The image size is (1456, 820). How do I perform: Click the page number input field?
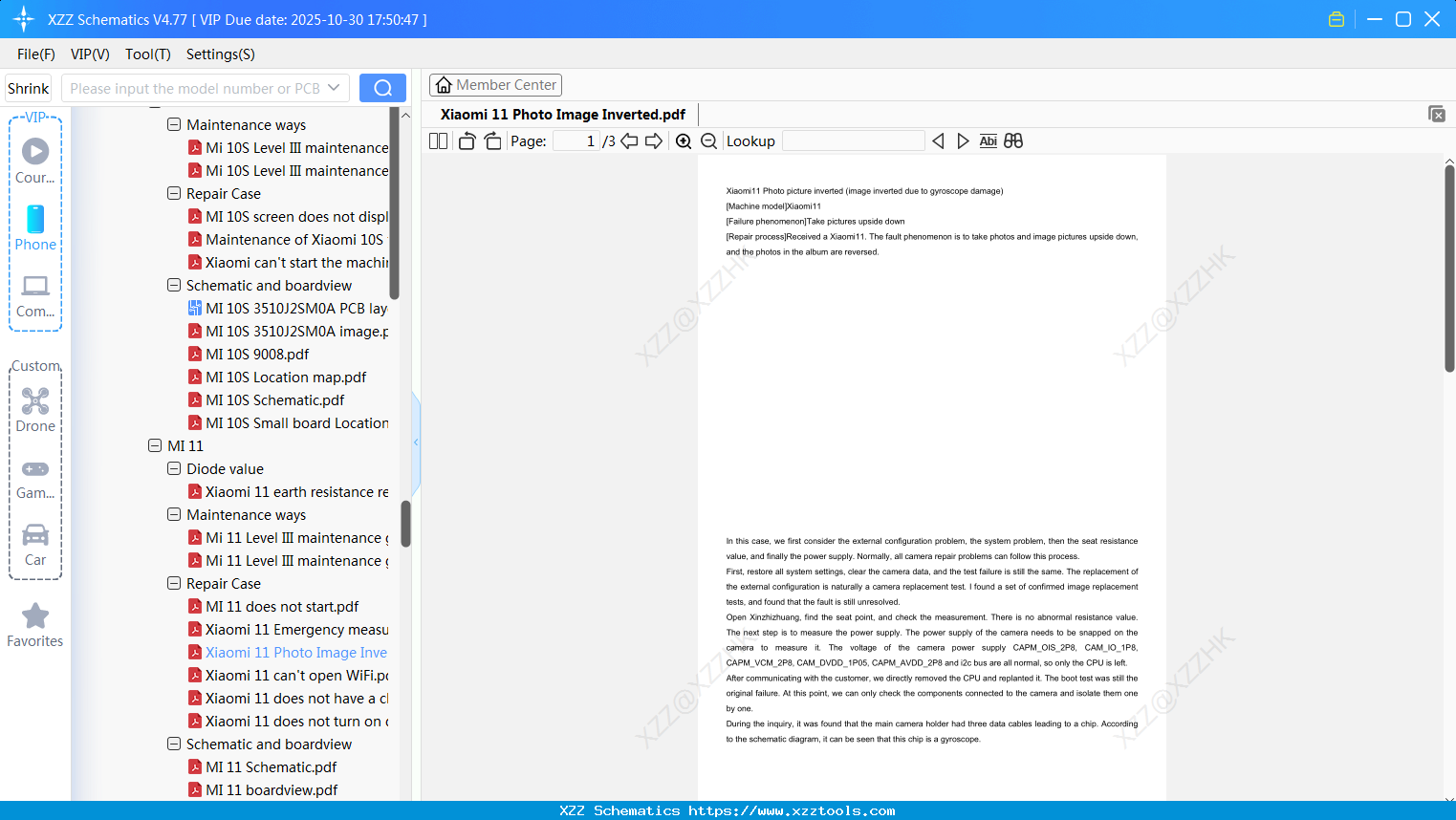[576, 141]
